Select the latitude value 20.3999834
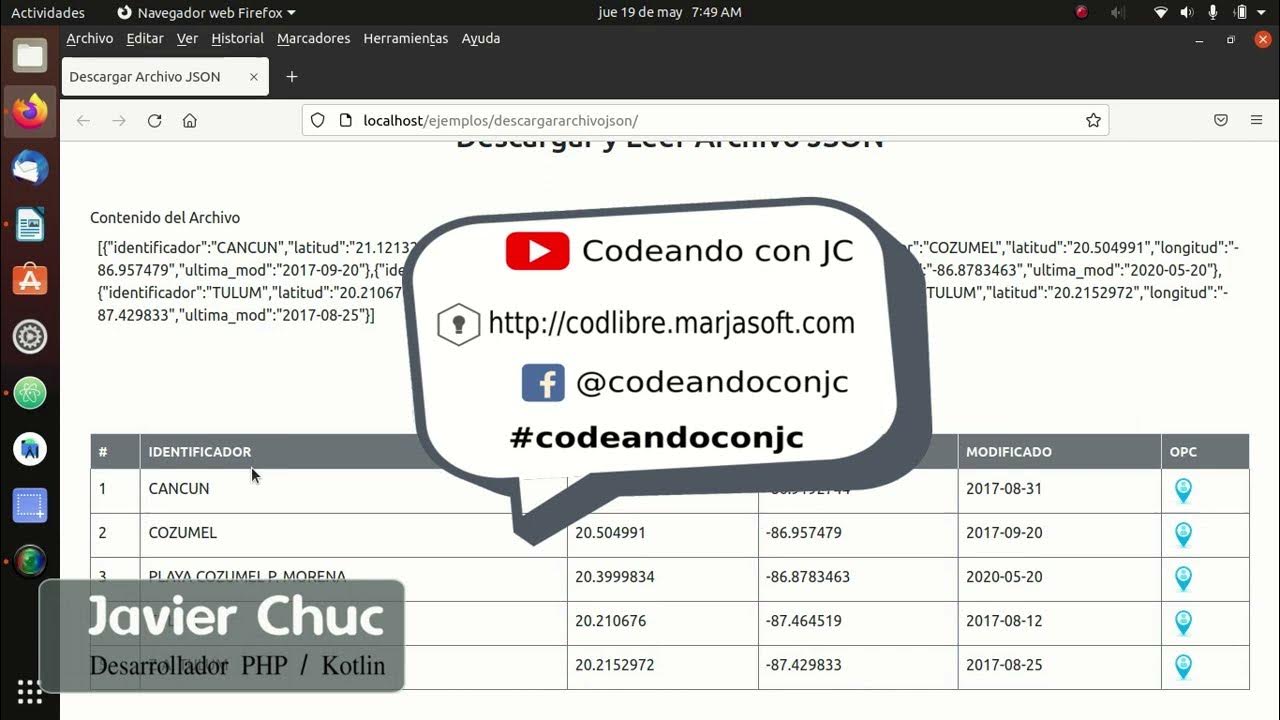Viewport: 1280px width, 720px height. (614, 577)
